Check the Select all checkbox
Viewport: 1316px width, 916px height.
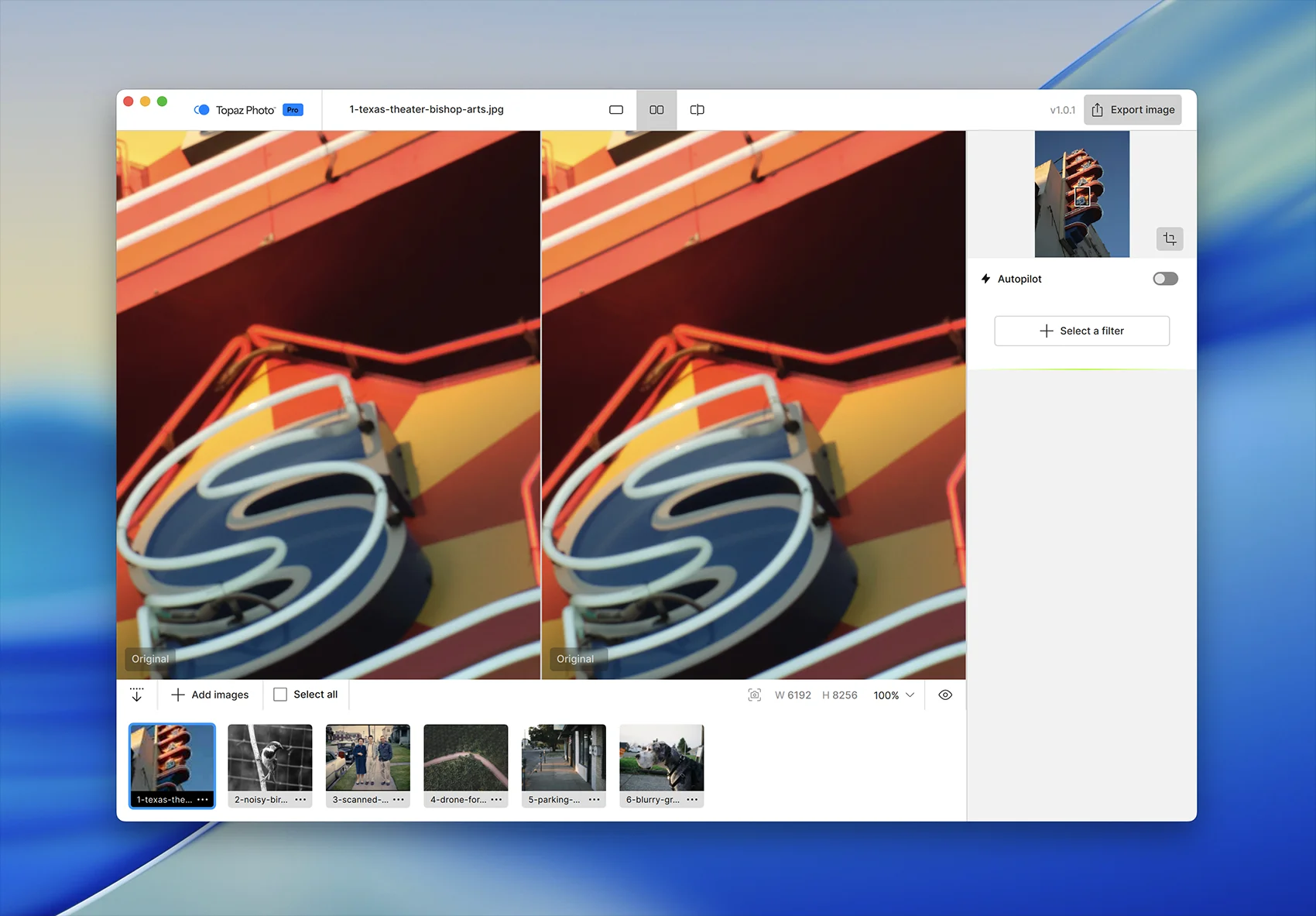280,695
